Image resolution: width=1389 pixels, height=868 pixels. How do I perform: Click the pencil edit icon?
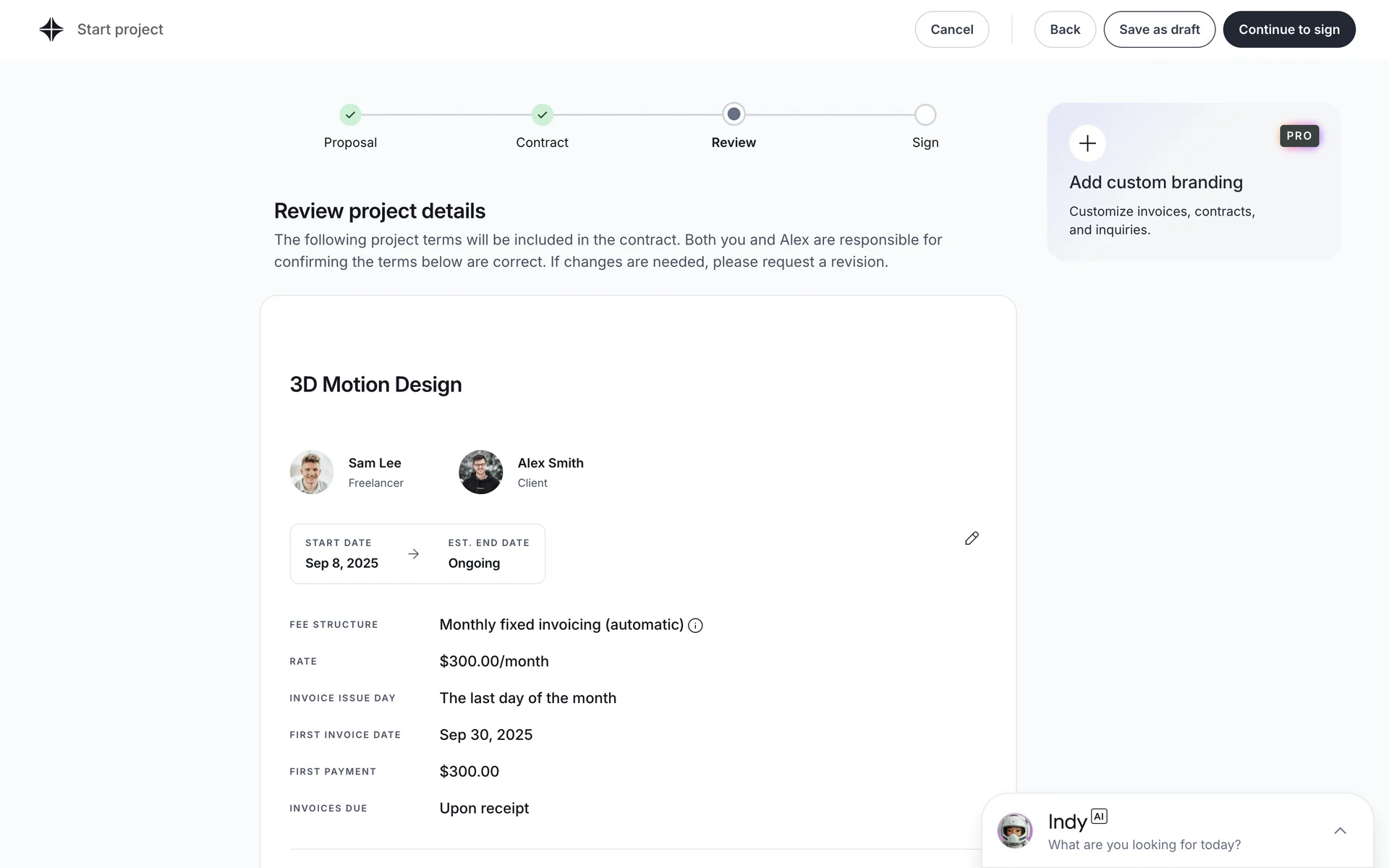(x=972, y=538)
